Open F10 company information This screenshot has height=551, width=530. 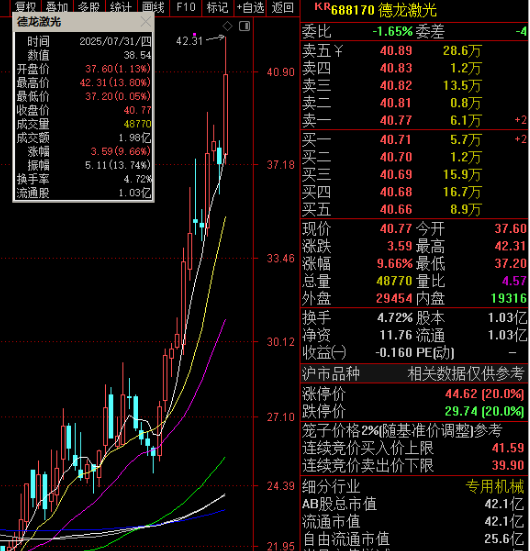coord(186,7)
